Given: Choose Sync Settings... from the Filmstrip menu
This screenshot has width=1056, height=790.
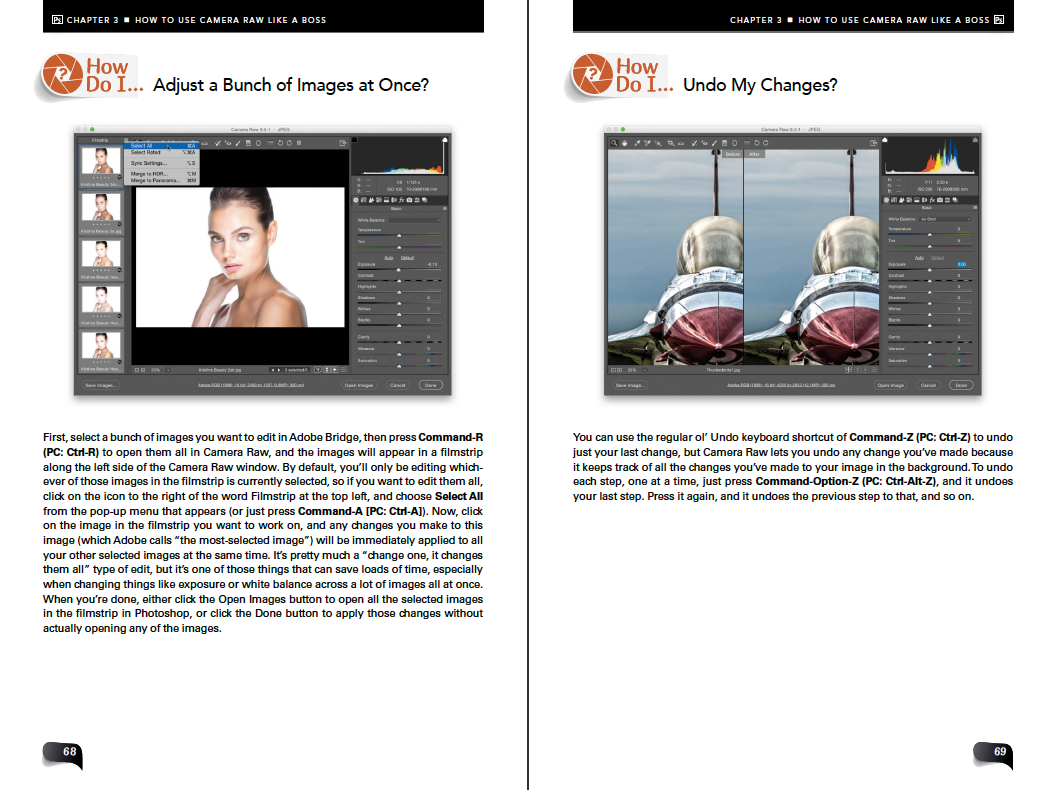Looking at the screenshot, I should (148, 163).
